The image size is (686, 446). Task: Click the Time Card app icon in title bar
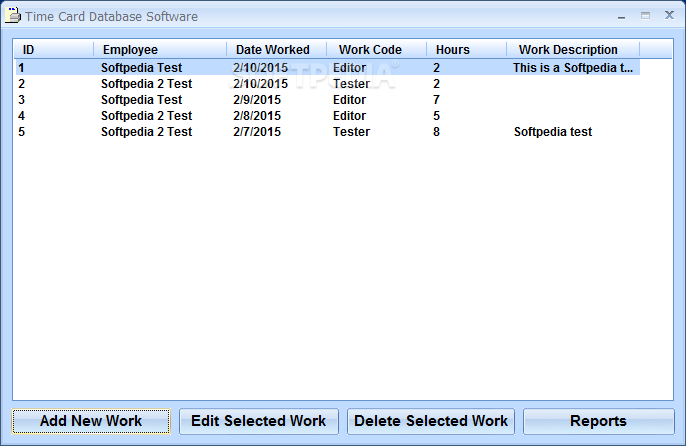point(13,15)
